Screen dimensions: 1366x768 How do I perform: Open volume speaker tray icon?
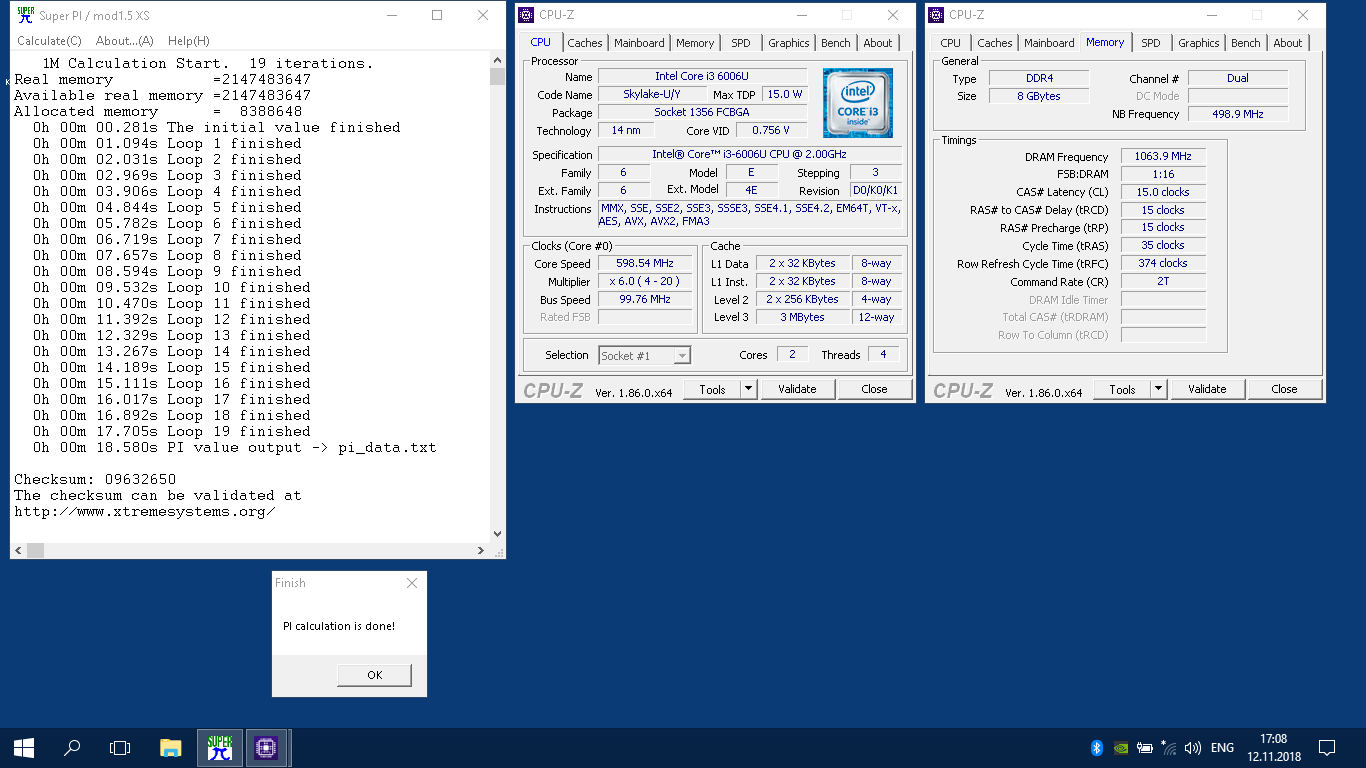1192,747
